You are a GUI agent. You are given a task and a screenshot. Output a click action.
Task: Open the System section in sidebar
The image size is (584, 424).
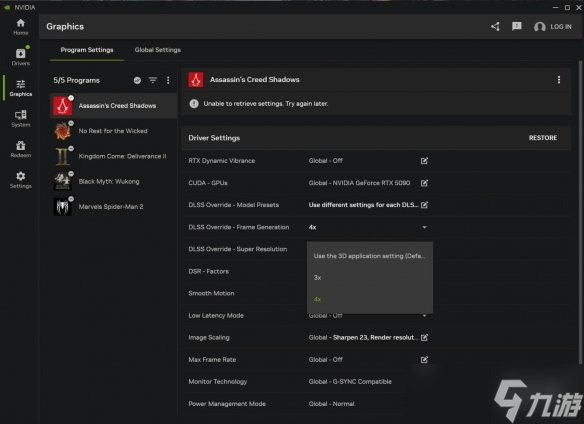pyautogui.click(x=20, y=118)
